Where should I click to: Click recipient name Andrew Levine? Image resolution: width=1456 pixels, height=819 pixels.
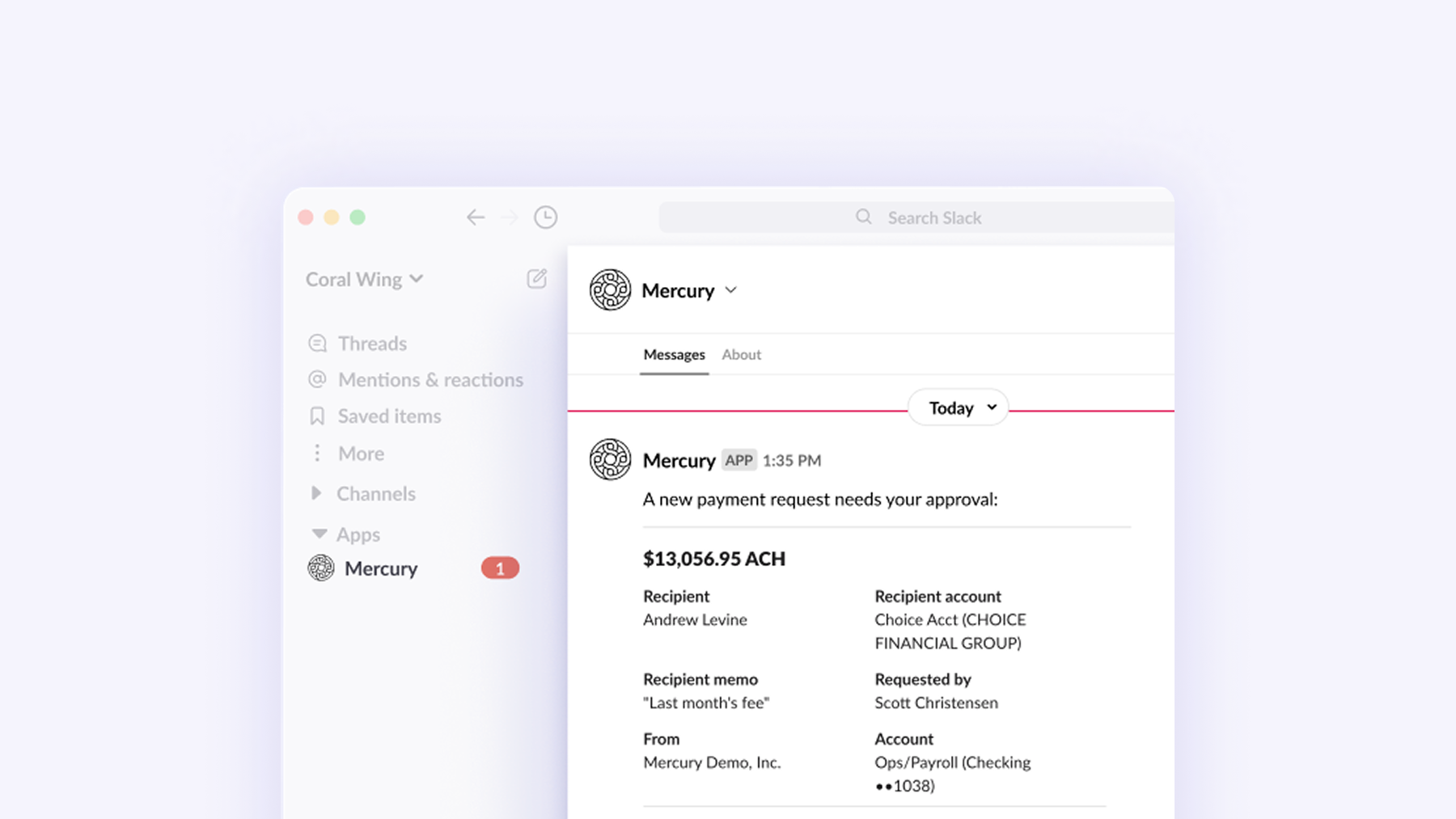695,620
